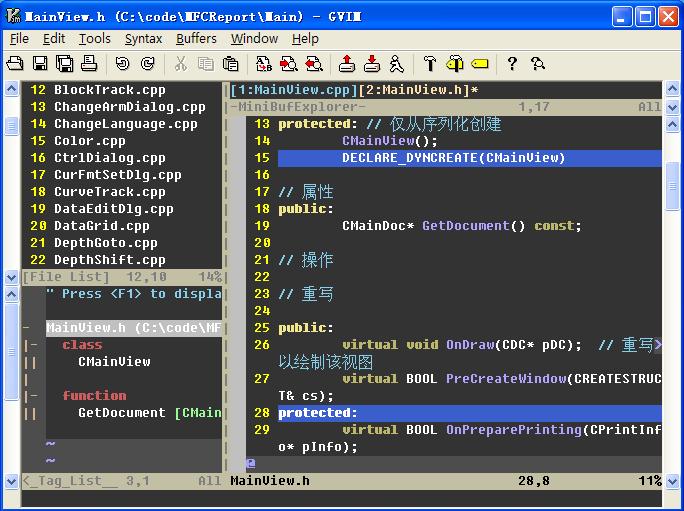Click the Redo toolbar icon
Image resolution: width=684 pixels, height=511 pixels.
147,64
